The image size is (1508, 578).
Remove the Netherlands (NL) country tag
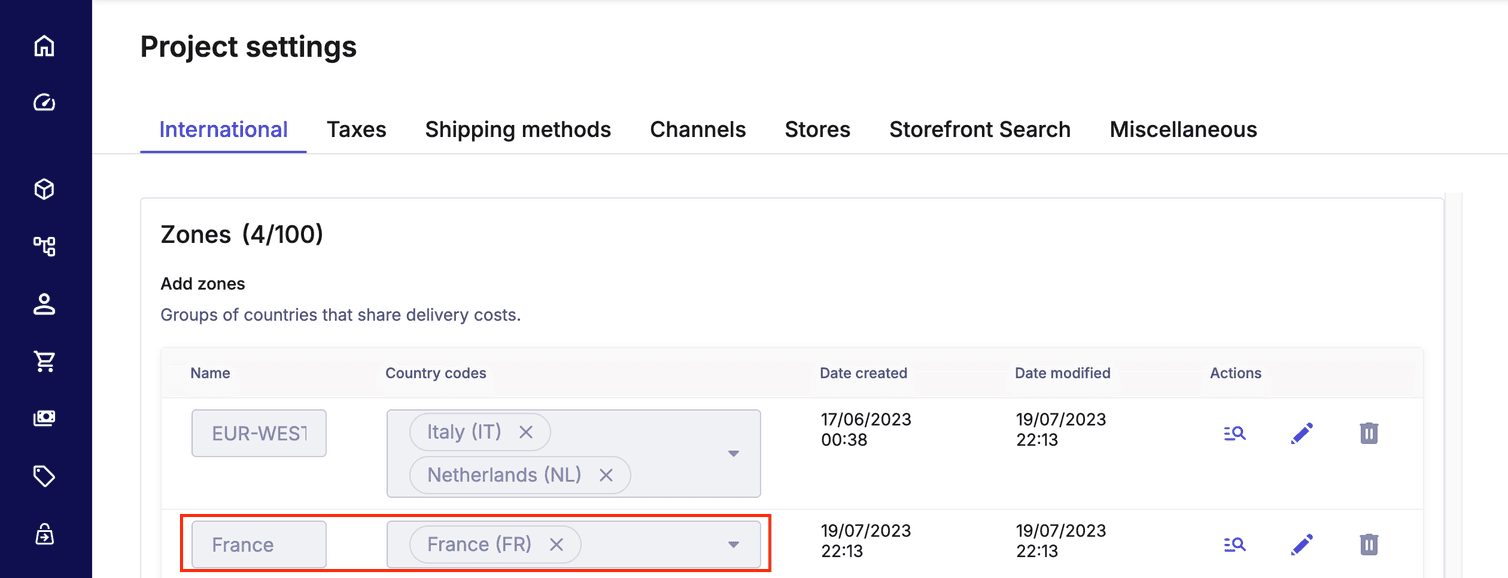coord(605,475)
